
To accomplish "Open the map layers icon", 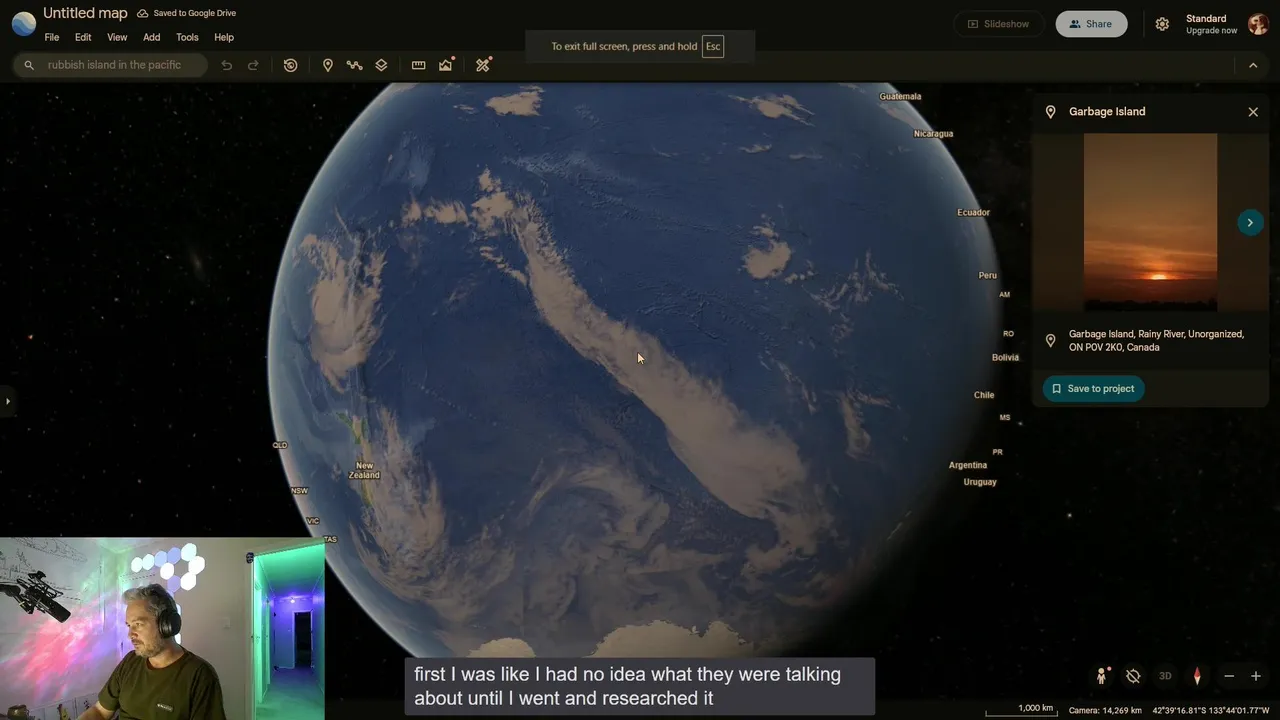I will 381,65.
